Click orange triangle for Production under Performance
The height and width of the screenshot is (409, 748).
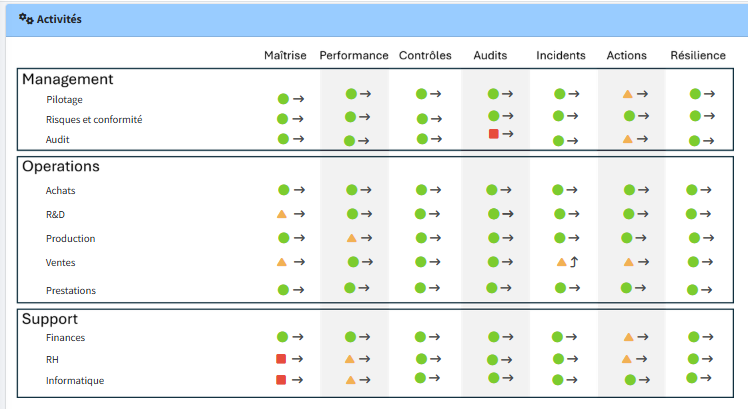[351, 238]
